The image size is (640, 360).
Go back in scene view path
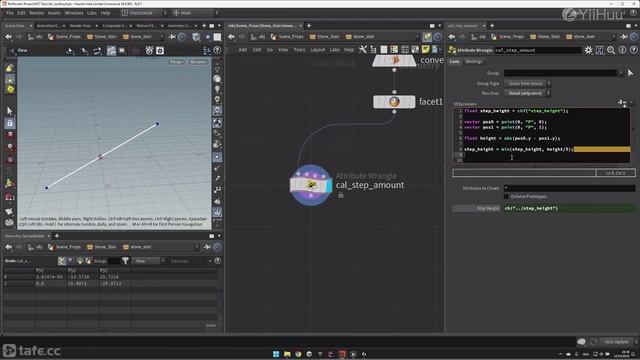click(x=8, y=37)
